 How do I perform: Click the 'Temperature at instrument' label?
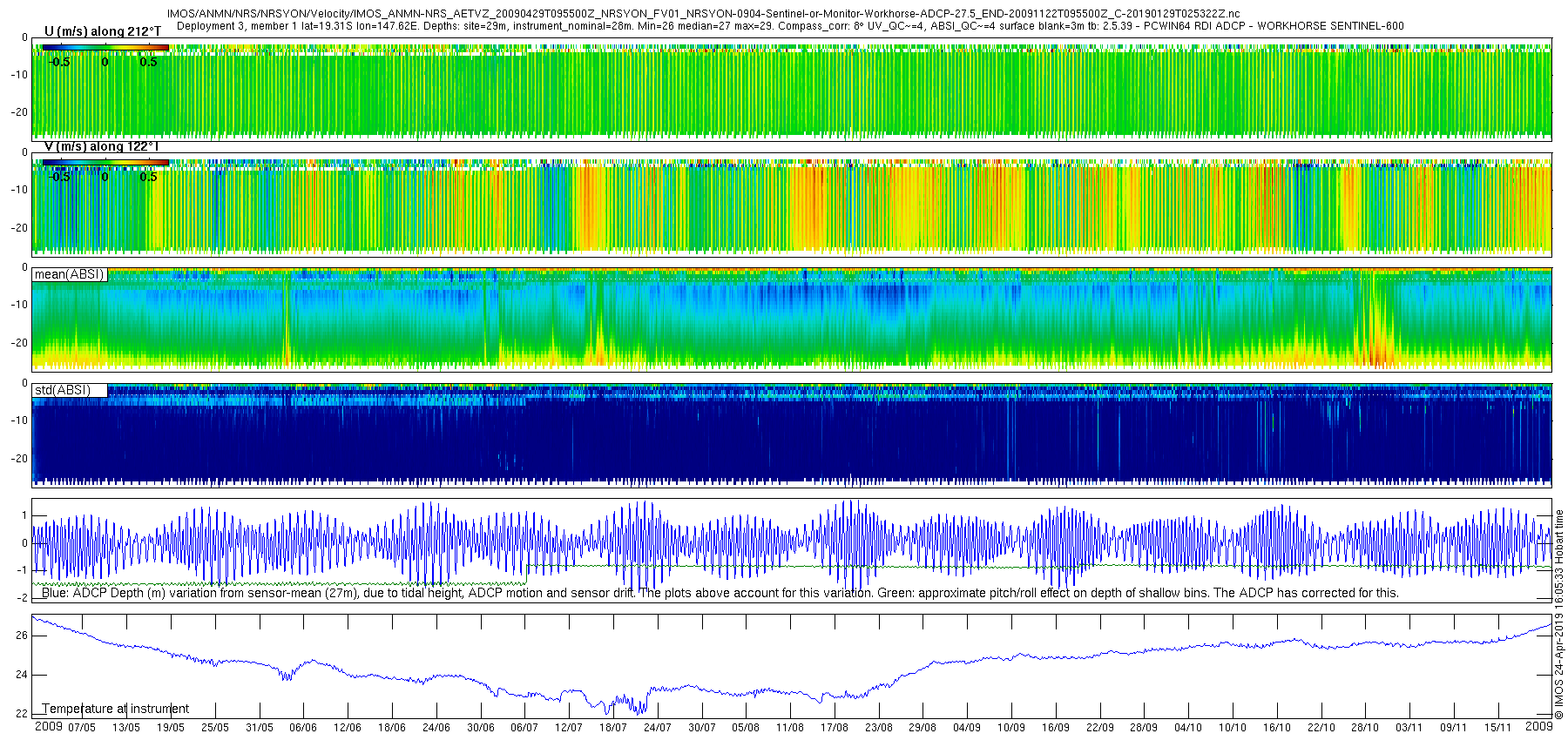click(116, 709)
